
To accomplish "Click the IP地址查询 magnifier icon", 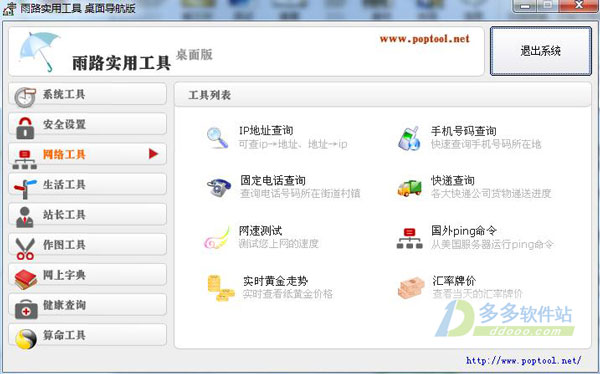I will point(217,138).
